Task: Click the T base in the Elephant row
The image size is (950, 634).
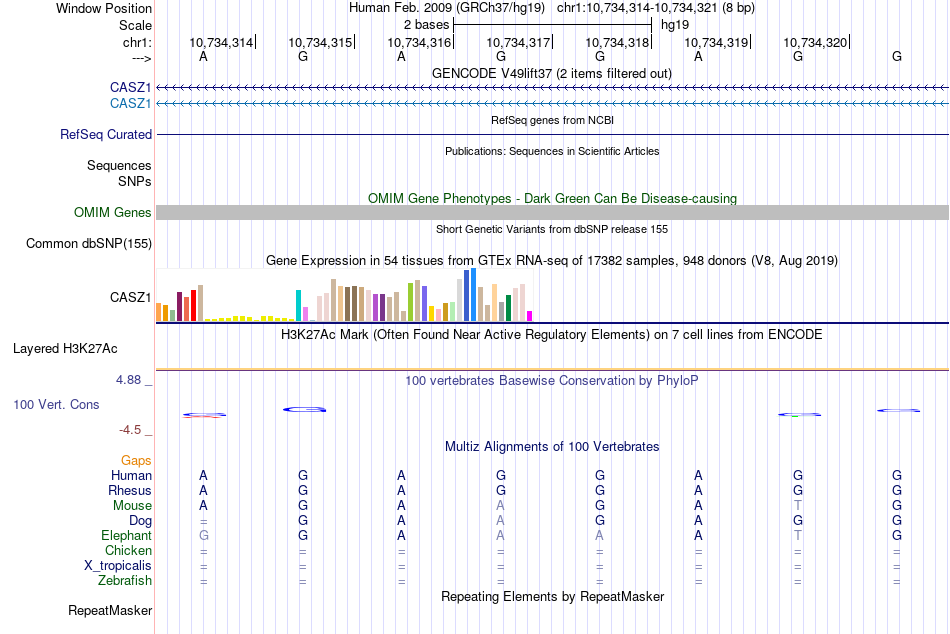Action: click(x=798, y=536)
